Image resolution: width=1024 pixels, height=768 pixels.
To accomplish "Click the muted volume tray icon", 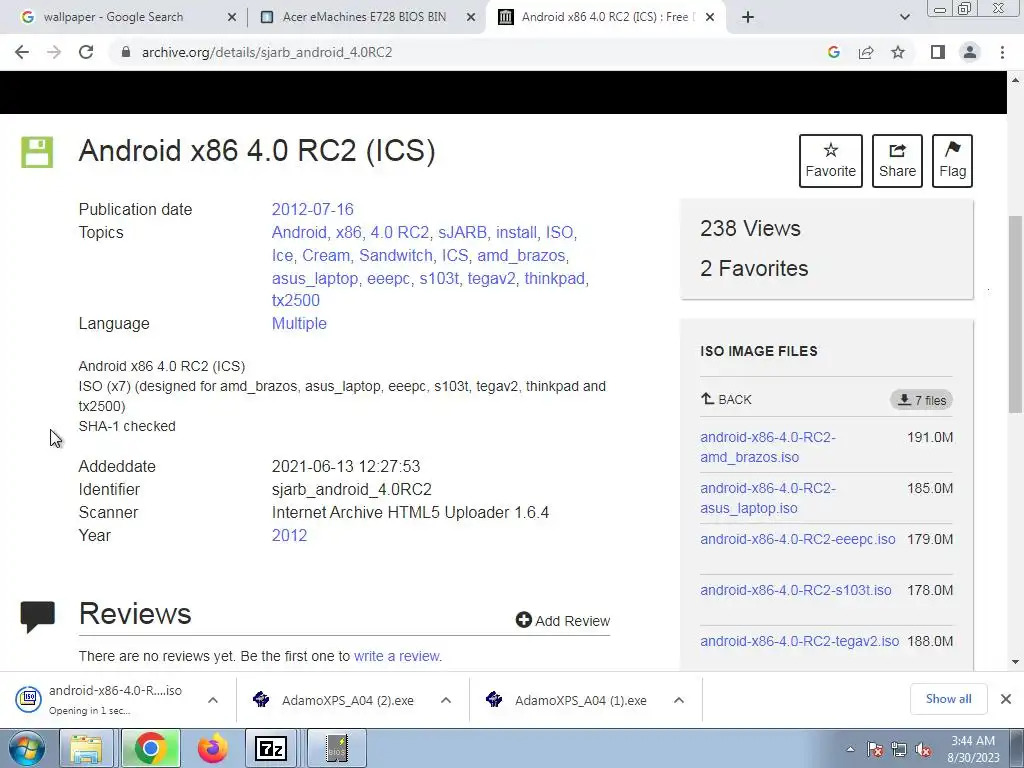I will click(x=923, y=750).
